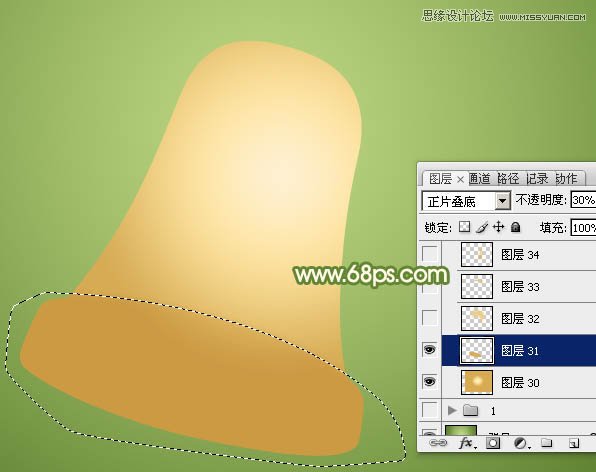
Task: Click the 填充 label
Action: [x=553, y=228]
